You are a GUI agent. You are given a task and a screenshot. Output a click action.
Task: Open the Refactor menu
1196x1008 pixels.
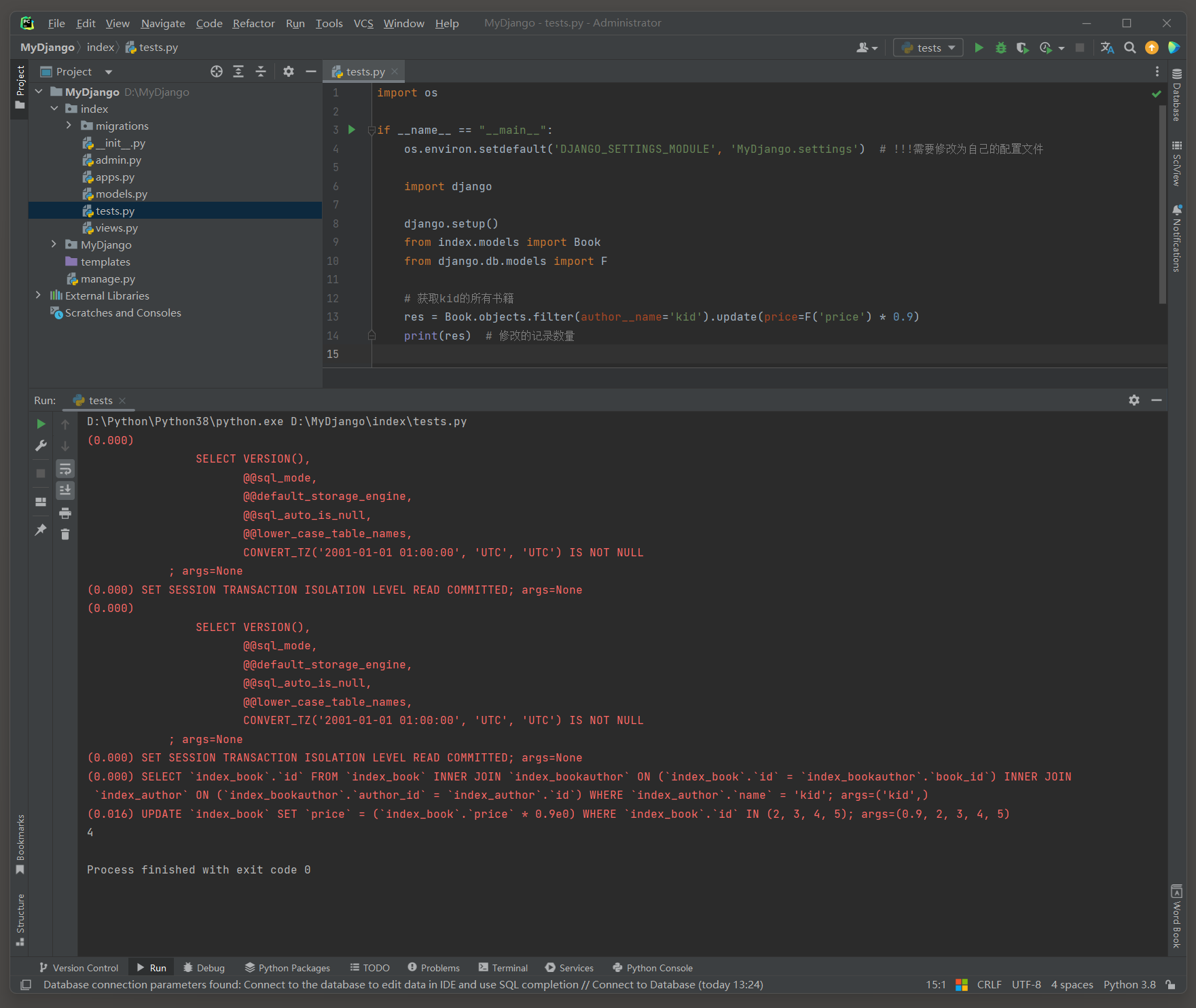(x=253, y=23)
